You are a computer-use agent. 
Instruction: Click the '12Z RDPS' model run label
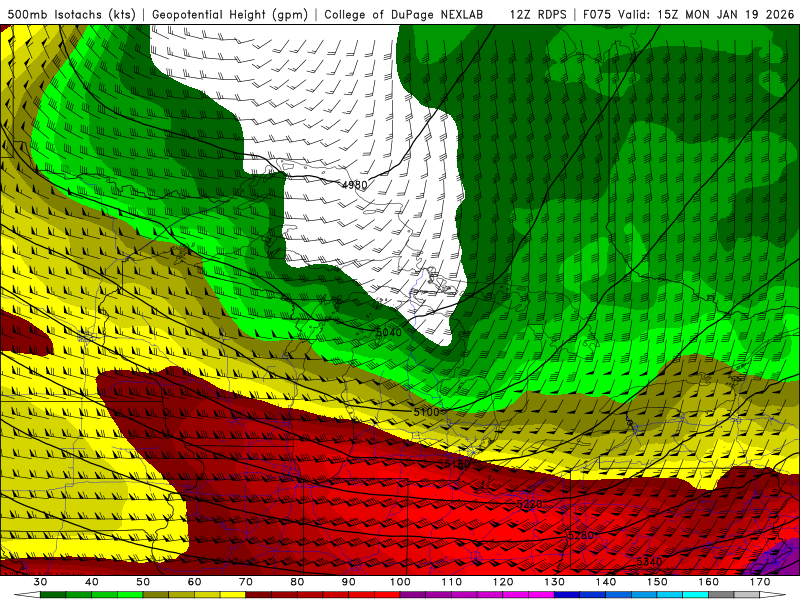(538, 15)
